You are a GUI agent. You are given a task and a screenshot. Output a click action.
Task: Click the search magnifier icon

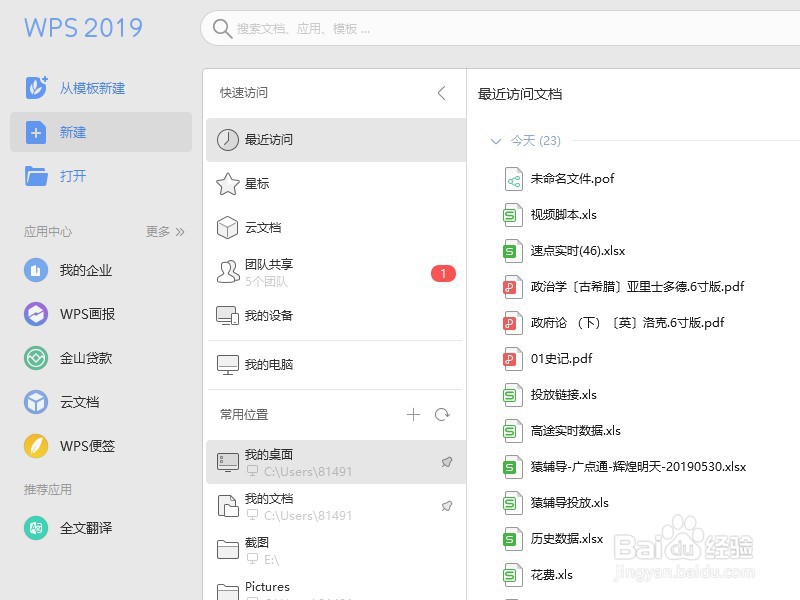point(222,29)
